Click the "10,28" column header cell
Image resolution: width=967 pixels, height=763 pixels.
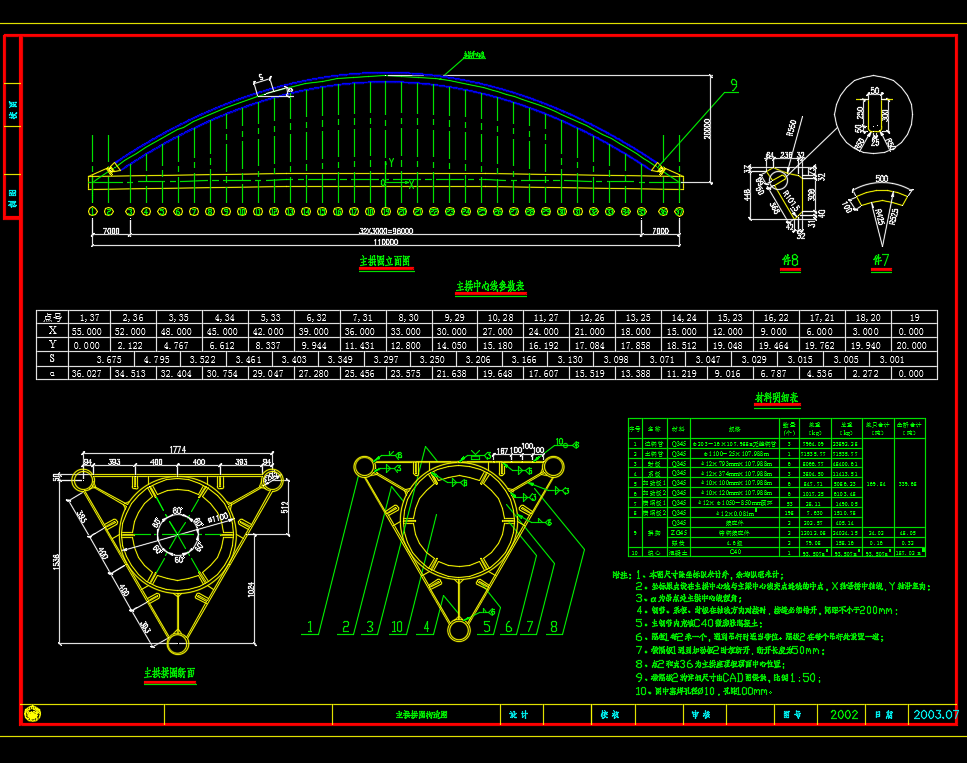(x=500, y=317)
